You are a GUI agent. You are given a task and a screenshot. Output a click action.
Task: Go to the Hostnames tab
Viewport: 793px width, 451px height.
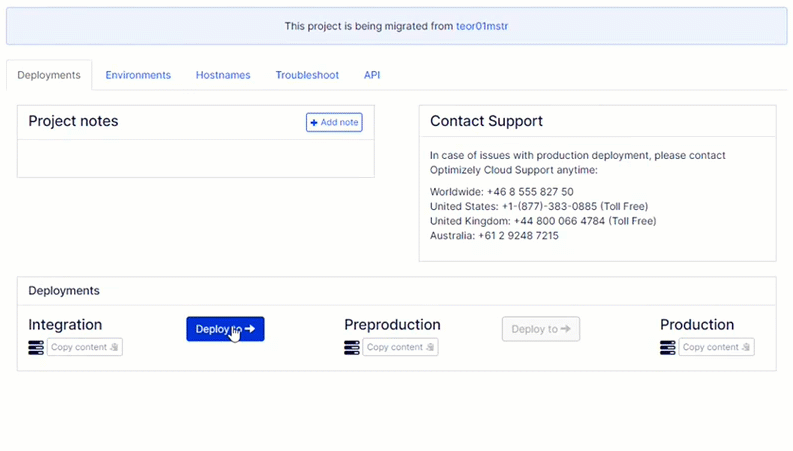pos(223,75)
